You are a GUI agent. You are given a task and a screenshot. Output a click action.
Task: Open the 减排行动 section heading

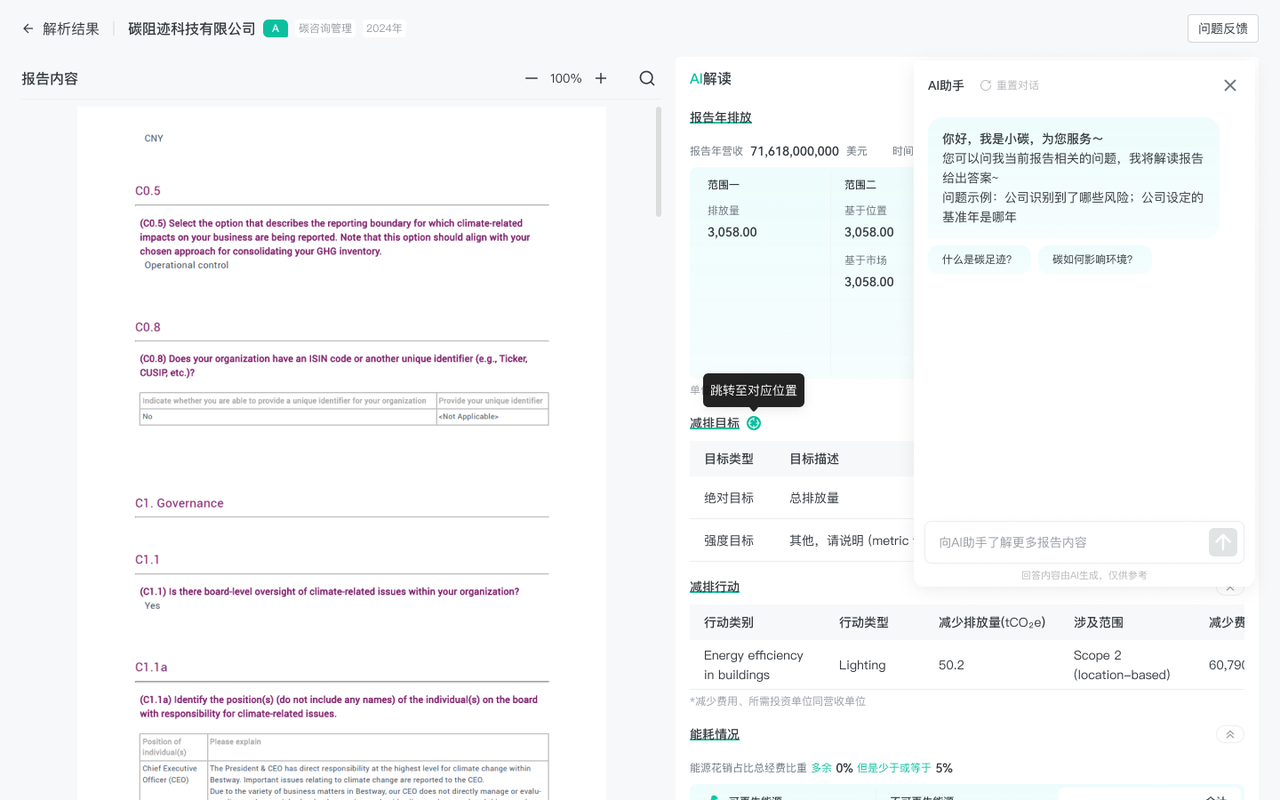714,587
